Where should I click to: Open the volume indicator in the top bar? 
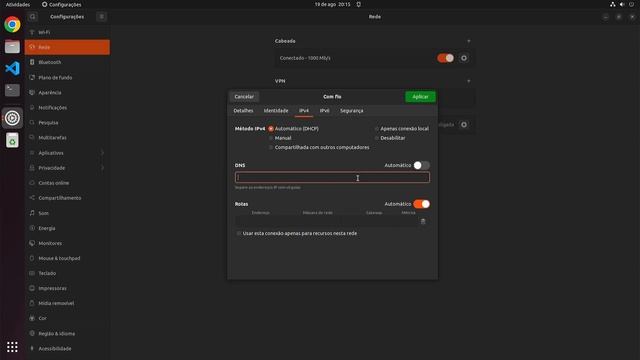tap(622, 4)
